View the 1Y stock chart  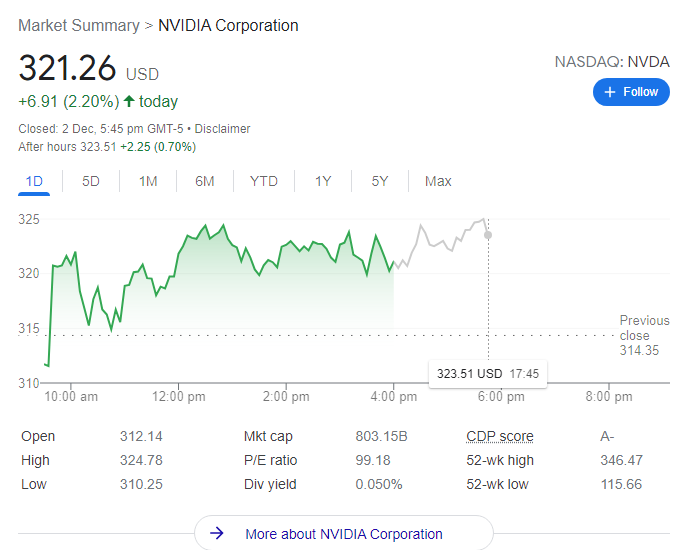coord(323,181)
